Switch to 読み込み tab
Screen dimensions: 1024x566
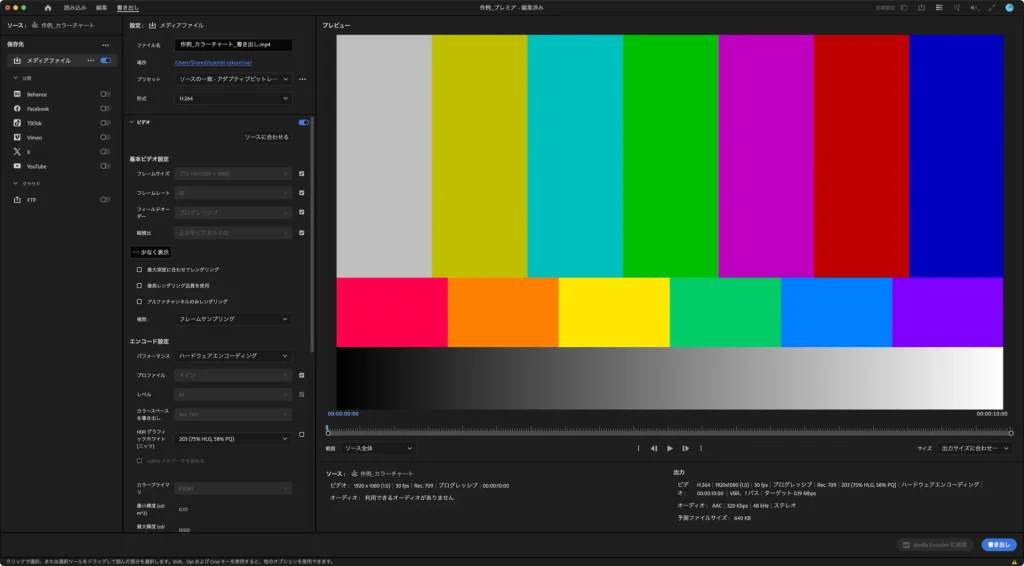pyautogui.click(x=74, y=8)
